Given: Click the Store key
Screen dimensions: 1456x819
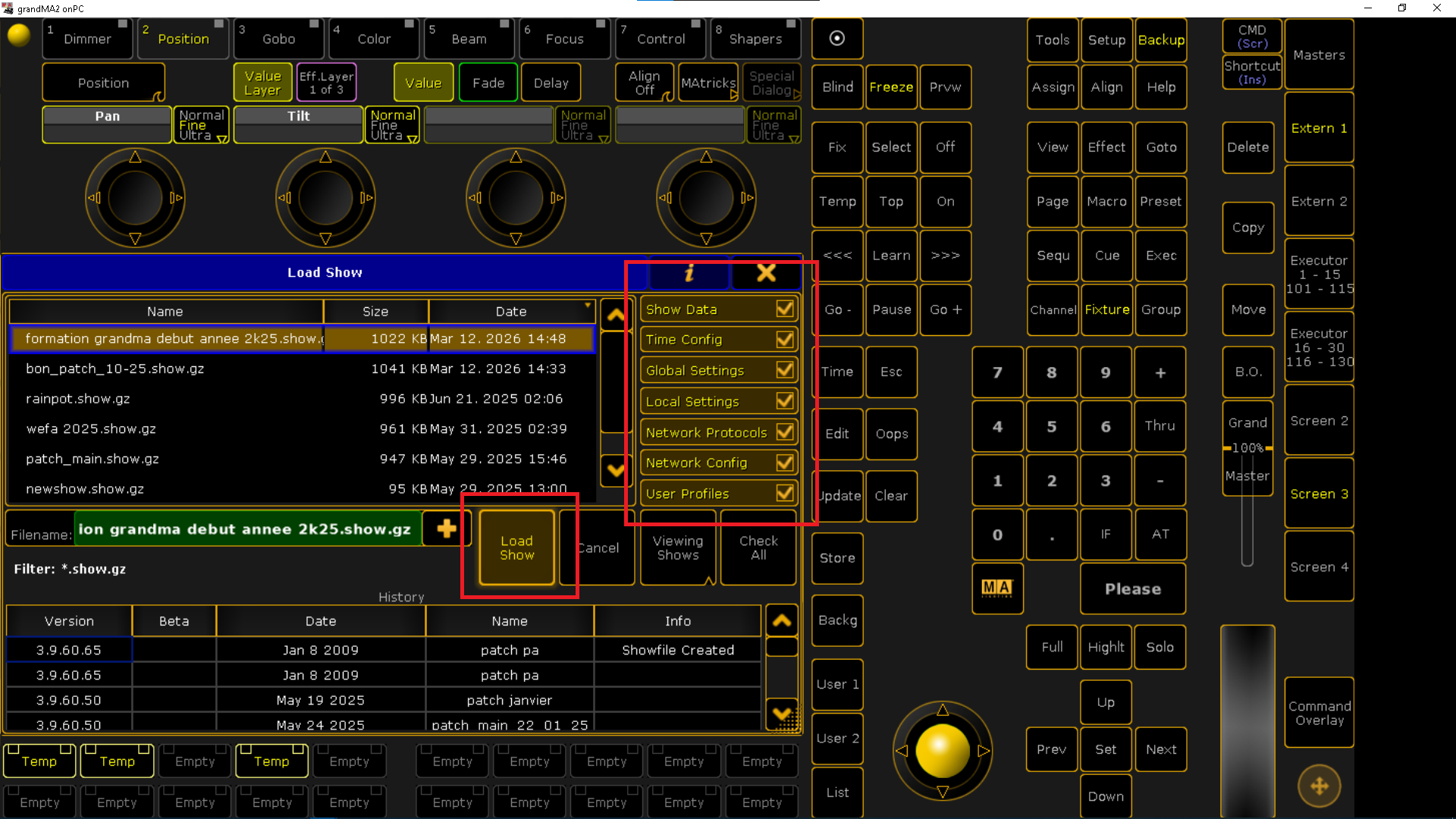Looking at the screenshot, I should pyautogui.click(x=837, y=558).
